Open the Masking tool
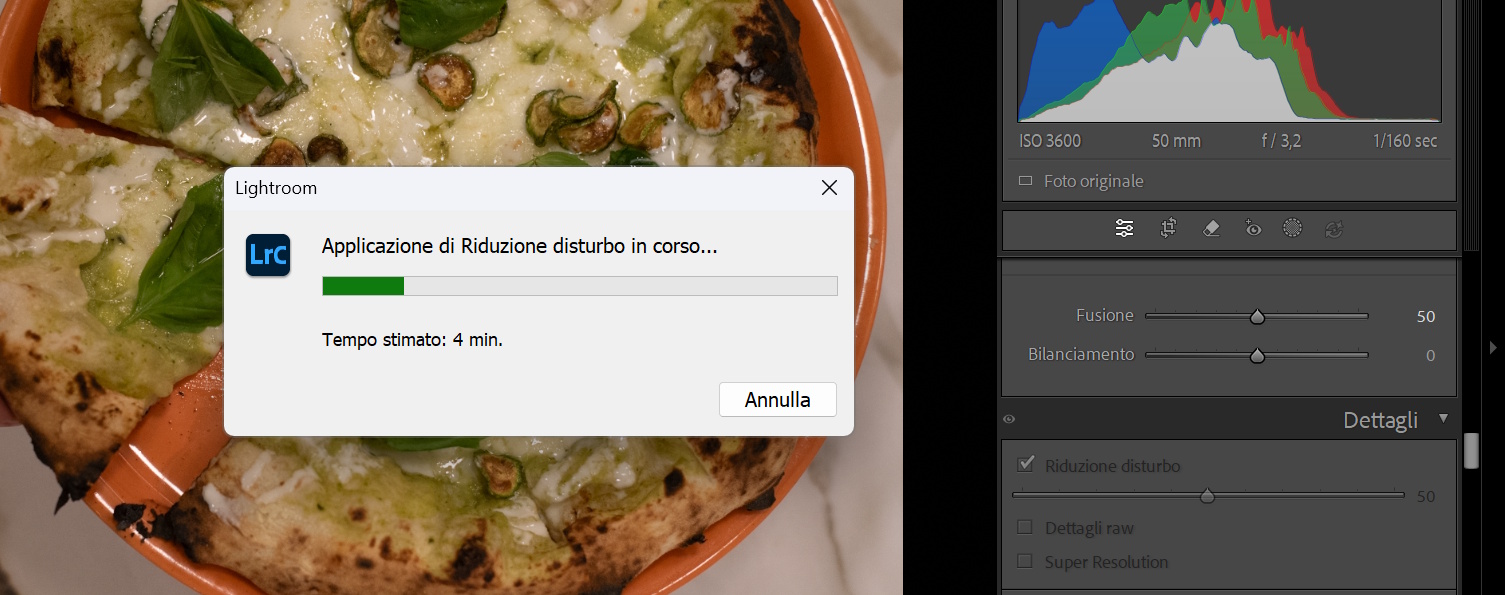The width and height of the screenshot is (1505, 595). (1292, 228)
